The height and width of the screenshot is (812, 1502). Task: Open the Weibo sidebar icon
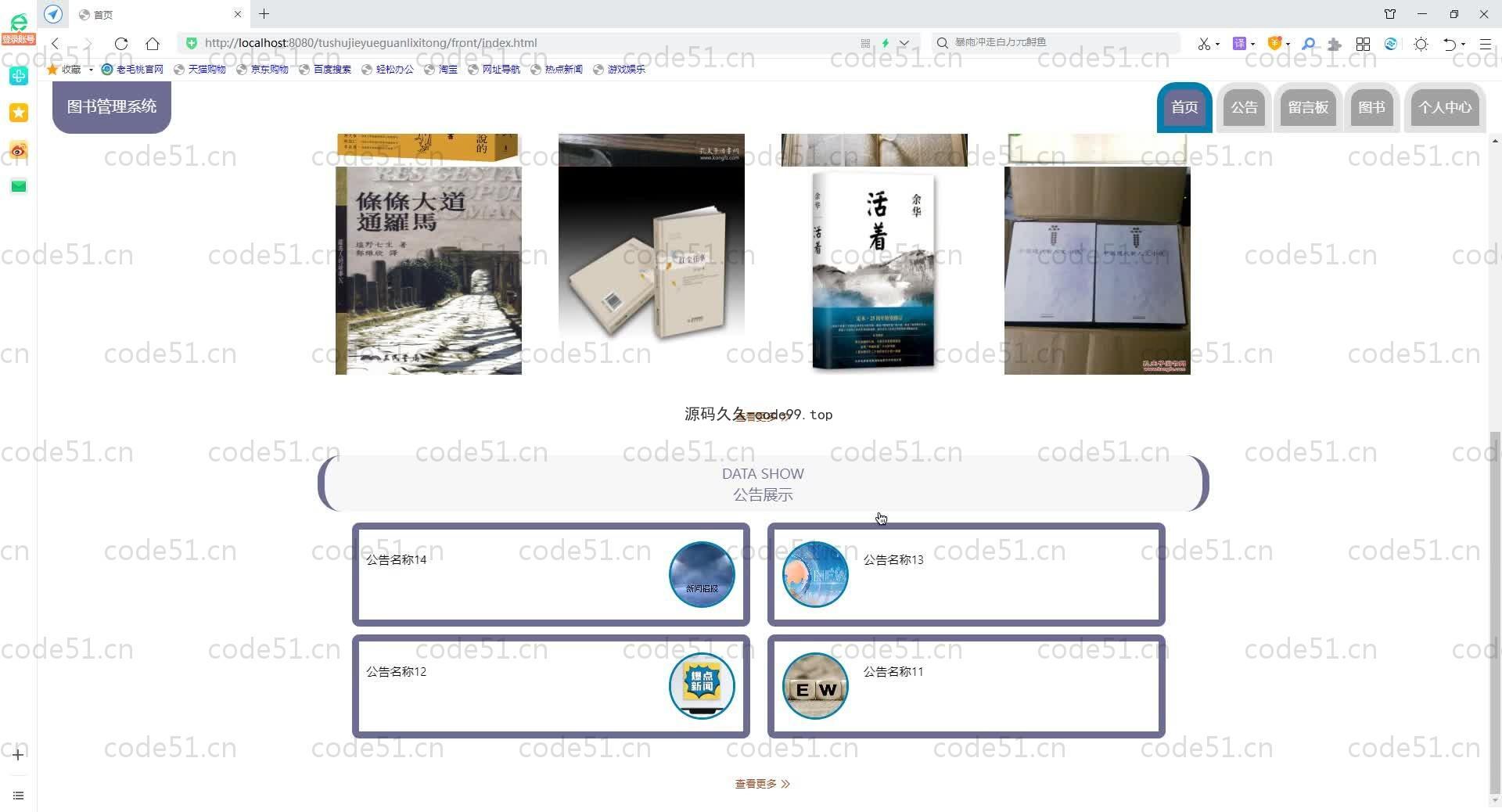(19, 150)
